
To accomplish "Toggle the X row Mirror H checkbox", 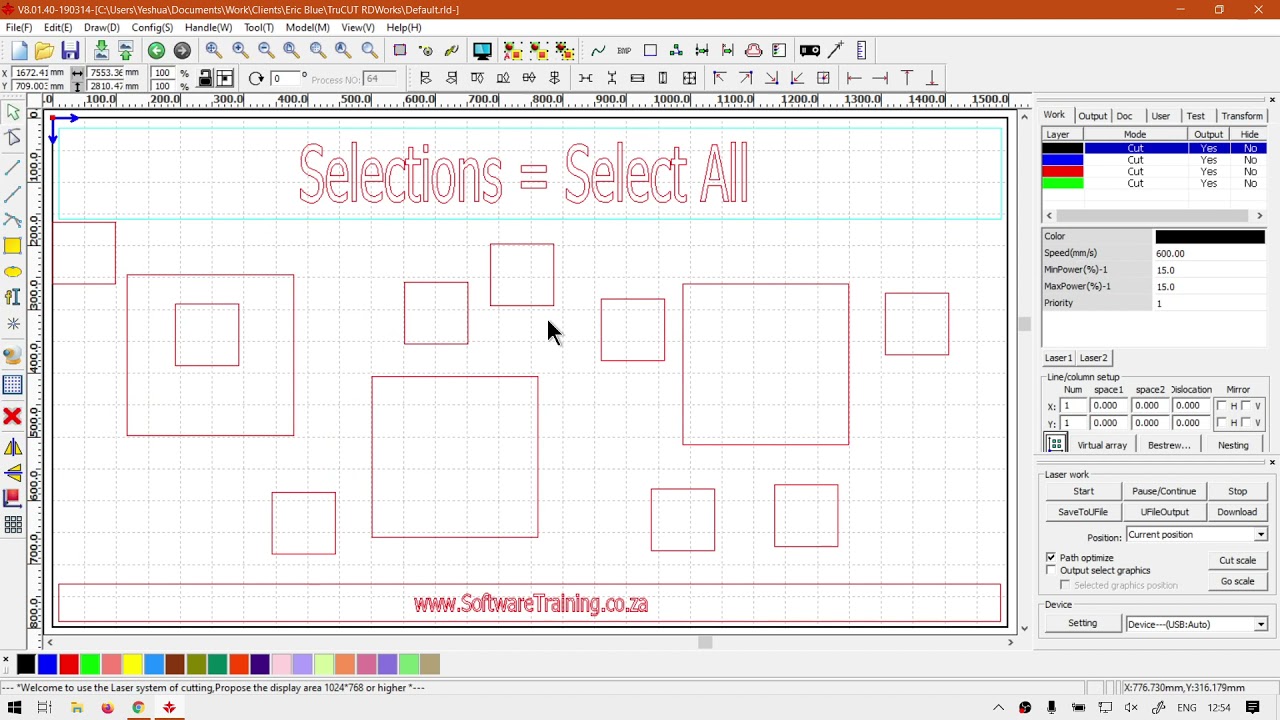I will (x=1222, y=406).
